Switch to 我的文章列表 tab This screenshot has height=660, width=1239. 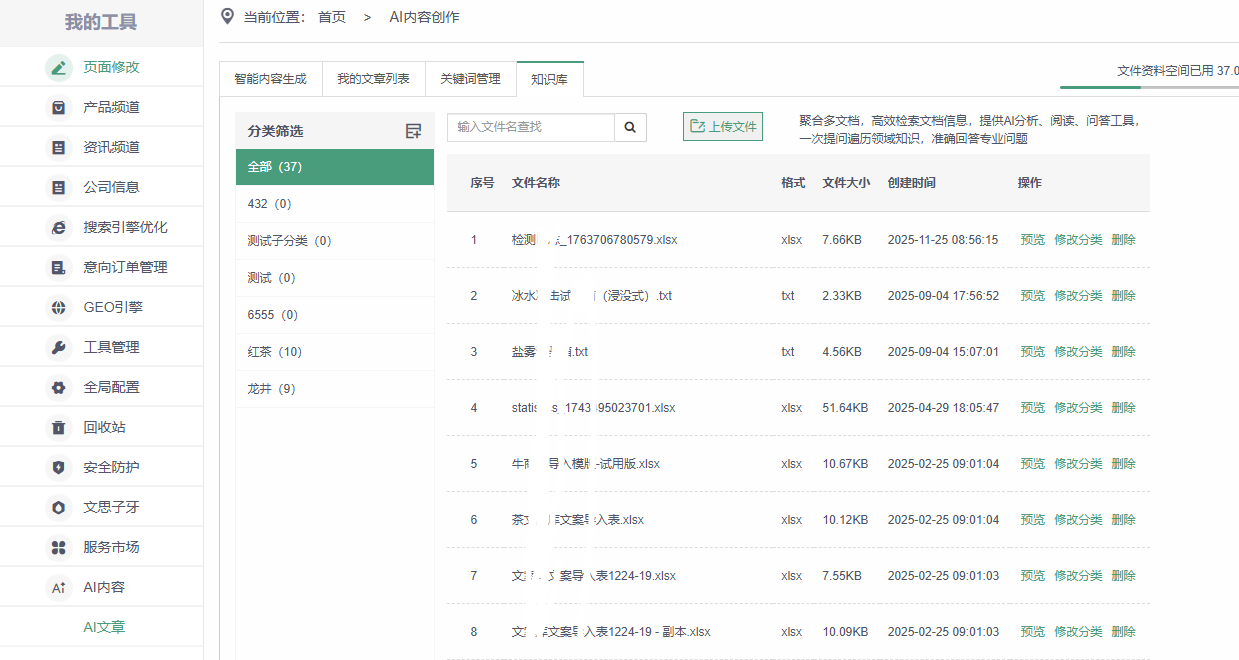(373, 79)
